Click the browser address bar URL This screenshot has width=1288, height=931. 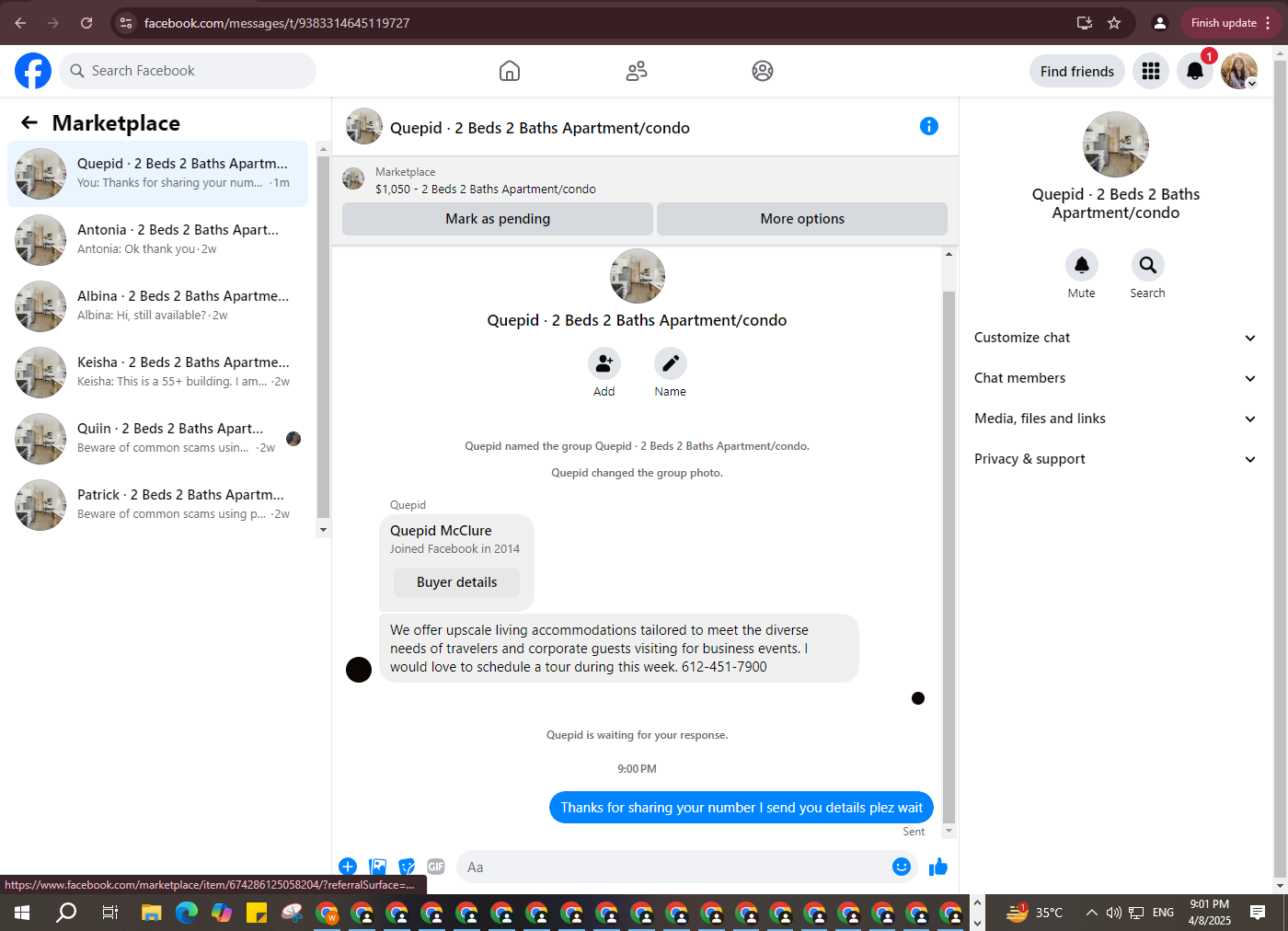tap(277, 23)
